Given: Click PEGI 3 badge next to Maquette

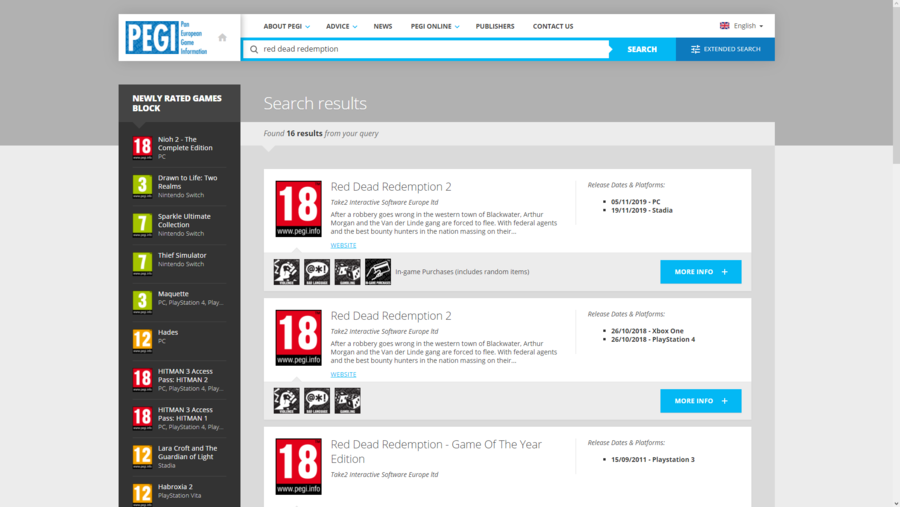Looking at the screenshot, I should click(x=142, y=302).
